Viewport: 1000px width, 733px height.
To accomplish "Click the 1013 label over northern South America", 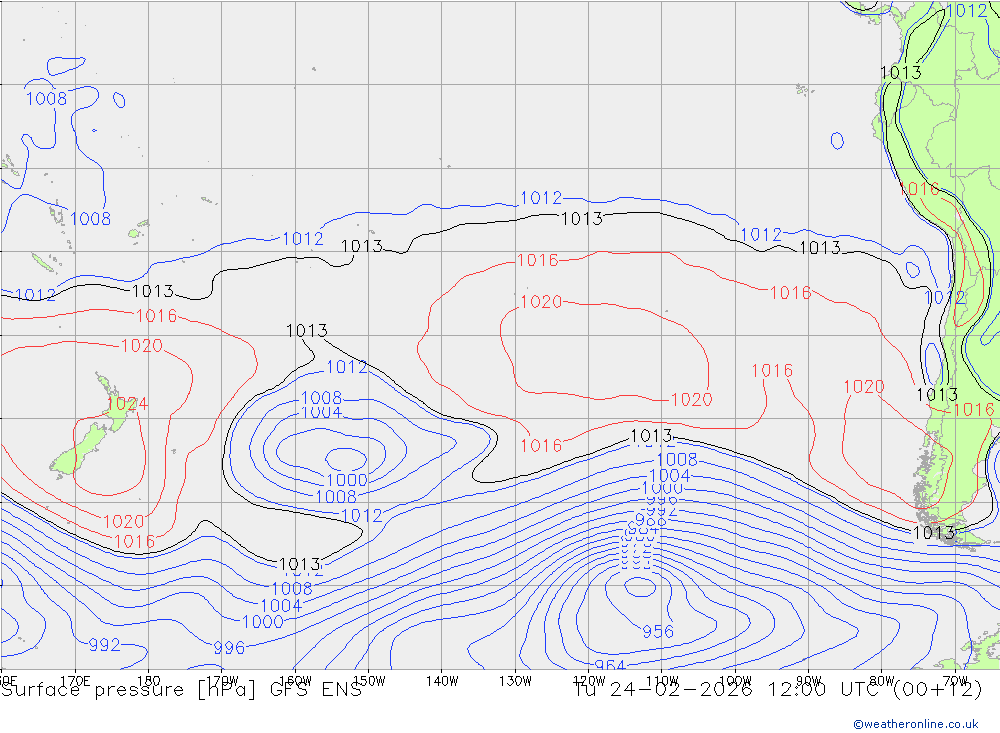I will coord(900,72).
